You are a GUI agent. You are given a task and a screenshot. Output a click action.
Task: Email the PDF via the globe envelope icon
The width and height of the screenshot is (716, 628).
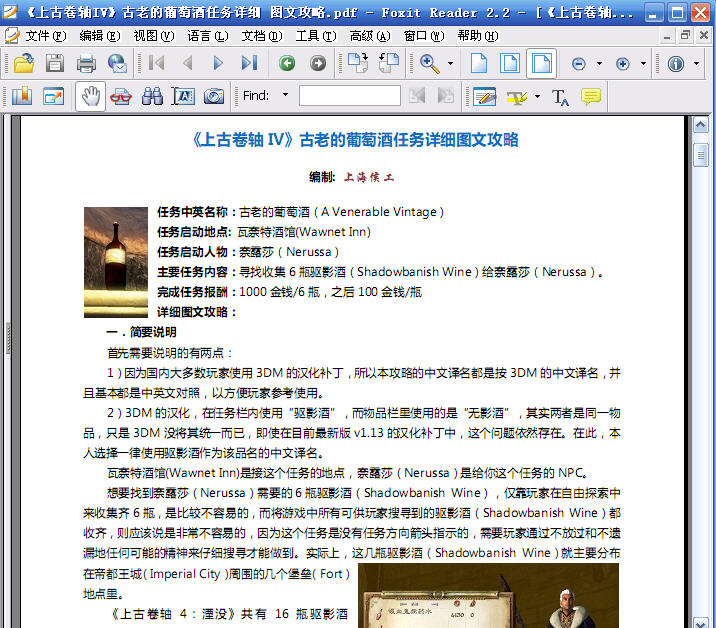[117, 63]
